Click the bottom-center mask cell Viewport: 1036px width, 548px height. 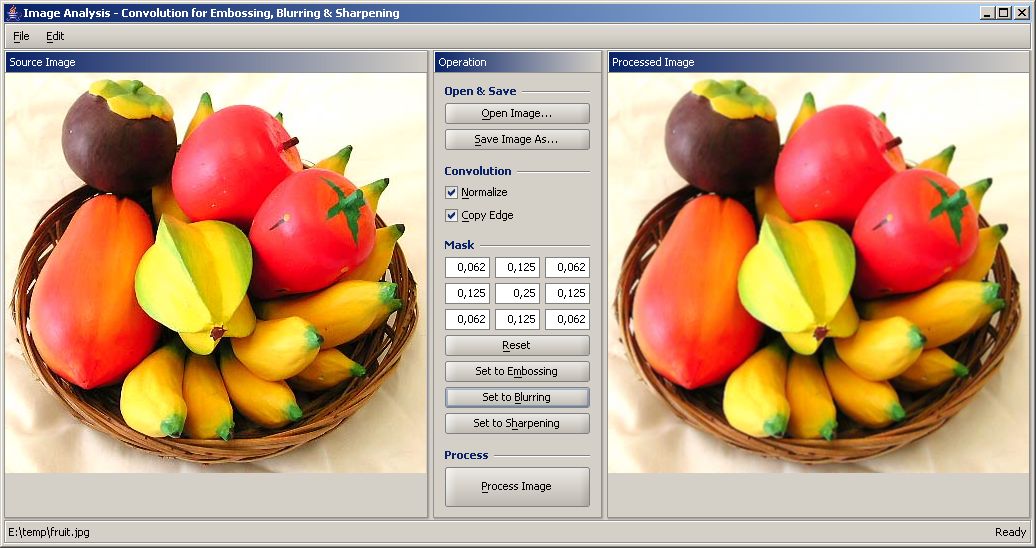(x=517, y=320)
